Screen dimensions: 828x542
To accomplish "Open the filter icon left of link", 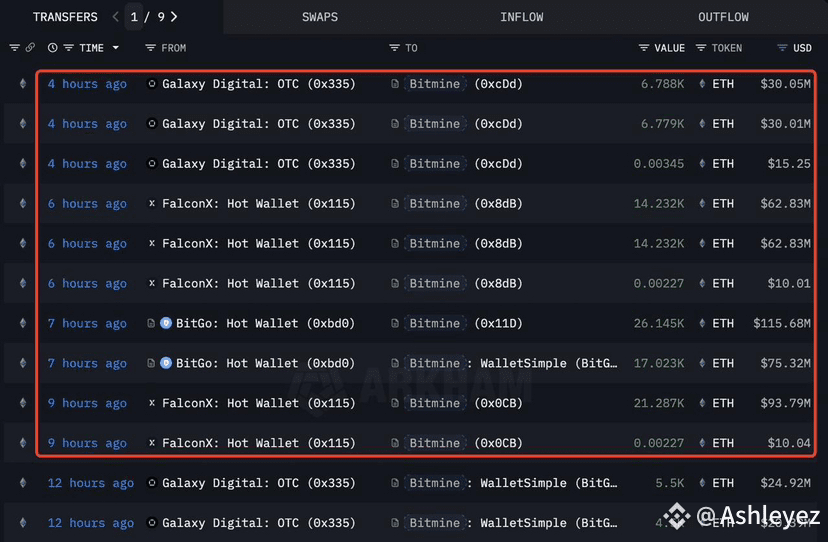I will tap(14, 48).
